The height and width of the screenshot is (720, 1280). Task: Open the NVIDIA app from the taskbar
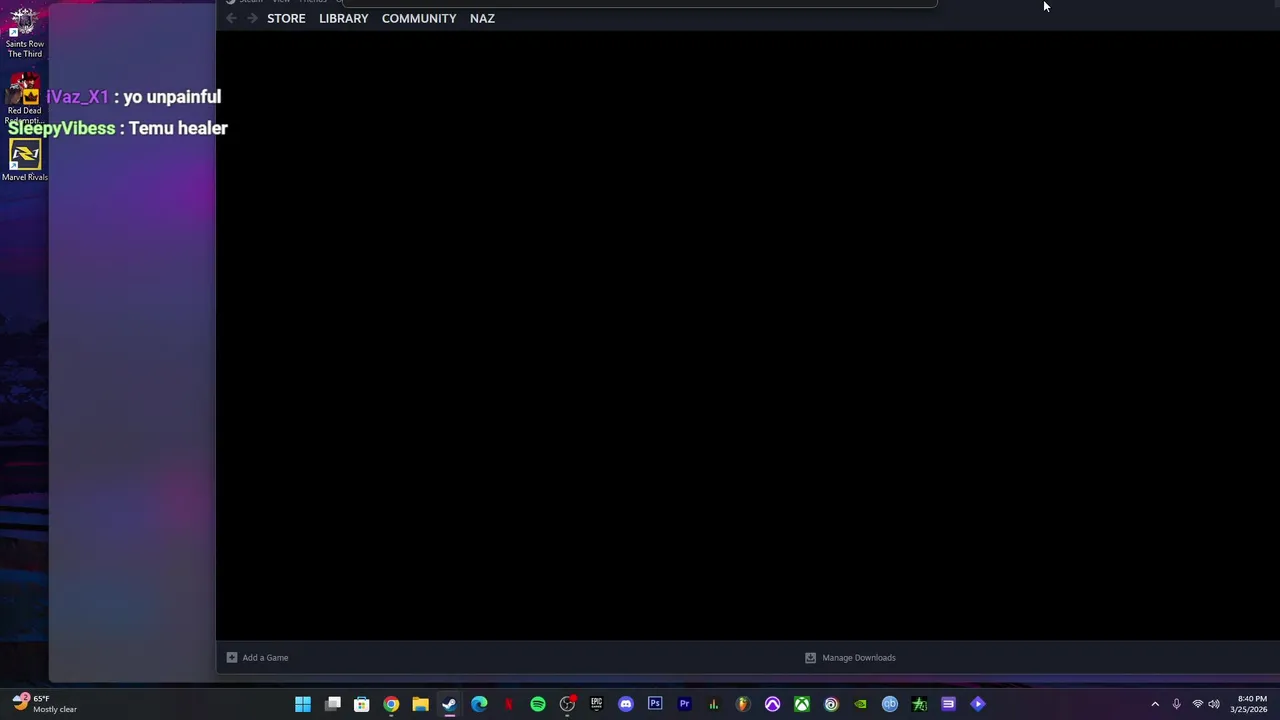click(x=860, y=704)
